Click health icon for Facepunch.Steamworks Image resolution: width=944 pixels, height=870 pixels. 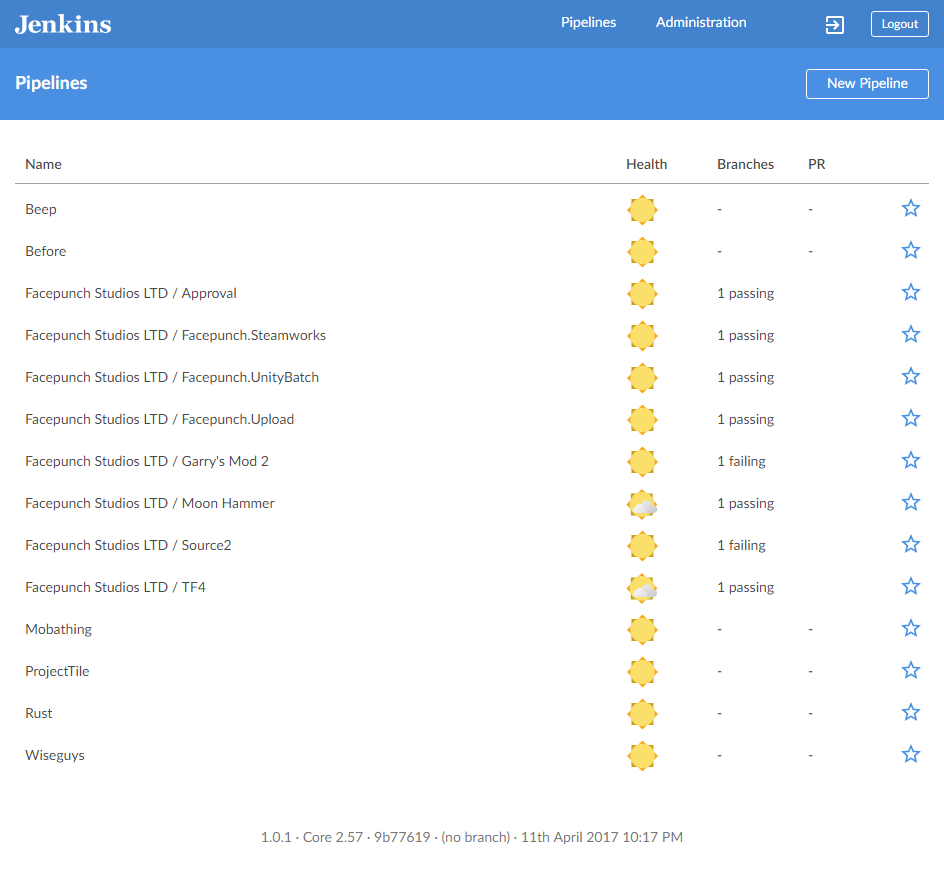coord(642,336)
